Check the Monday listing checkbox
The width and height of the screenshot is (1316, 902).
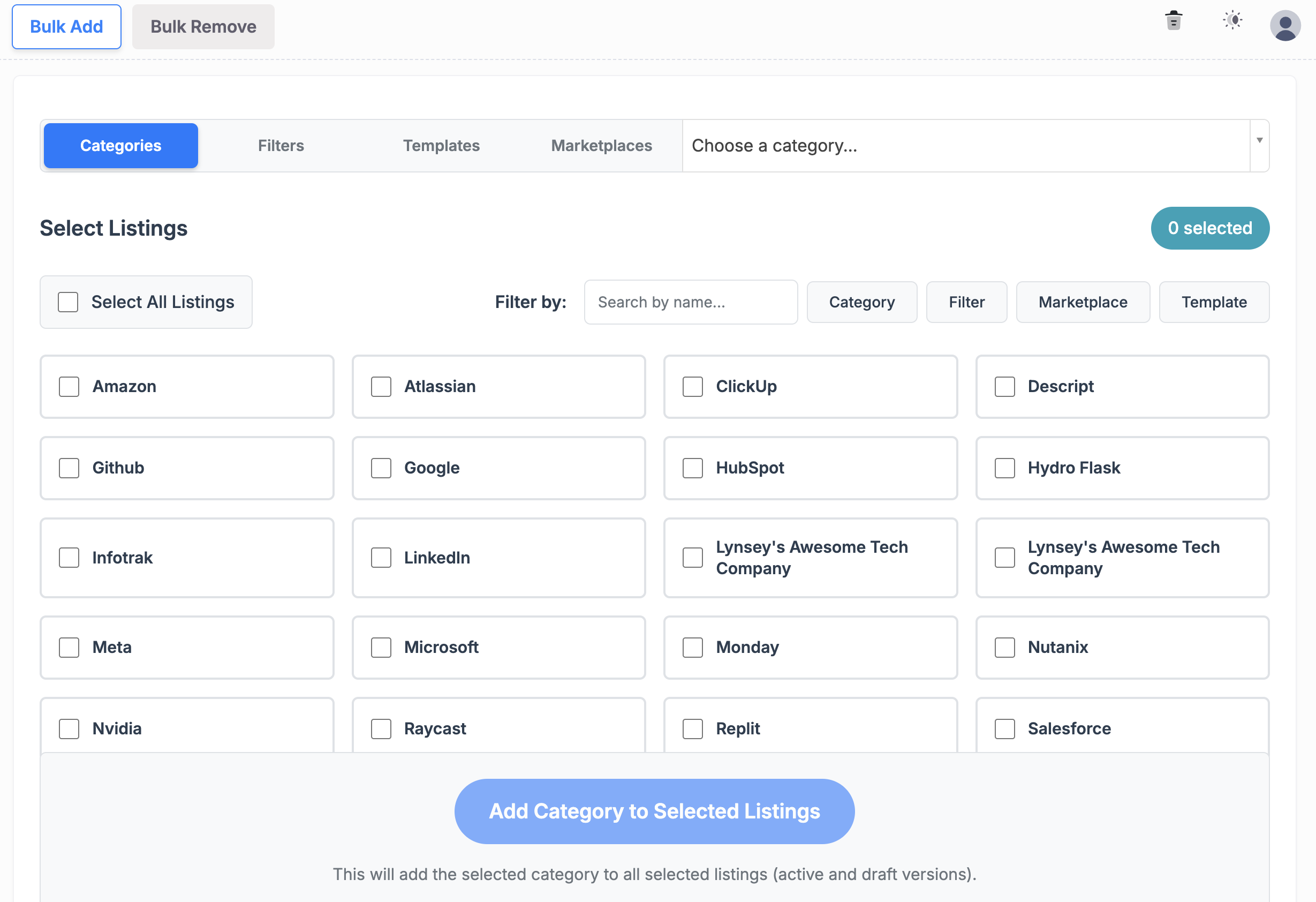point(693,647)
